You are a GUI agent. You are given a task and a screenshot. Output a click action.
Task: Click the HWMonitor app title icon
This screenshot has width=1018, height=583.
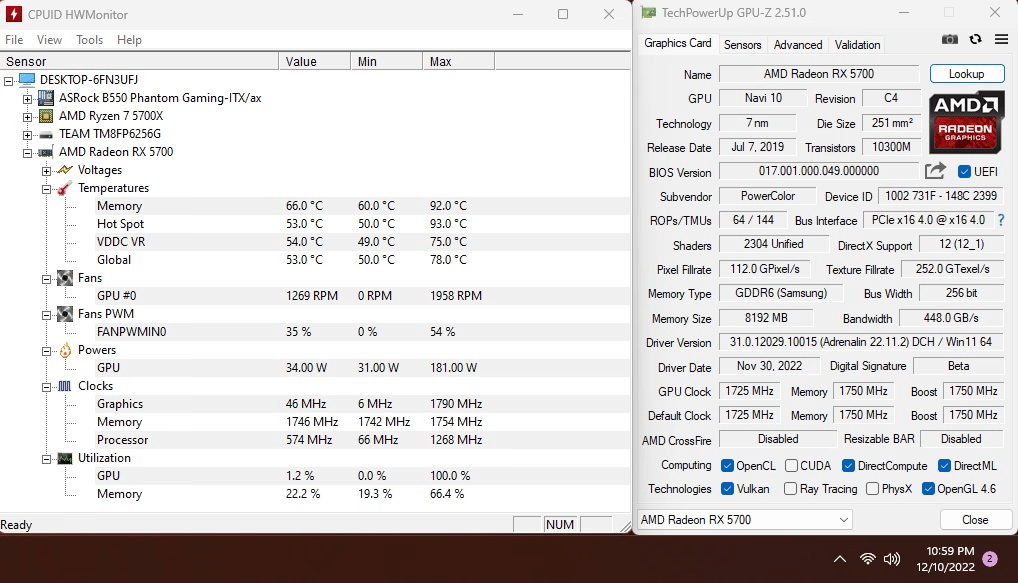(13, 14)
